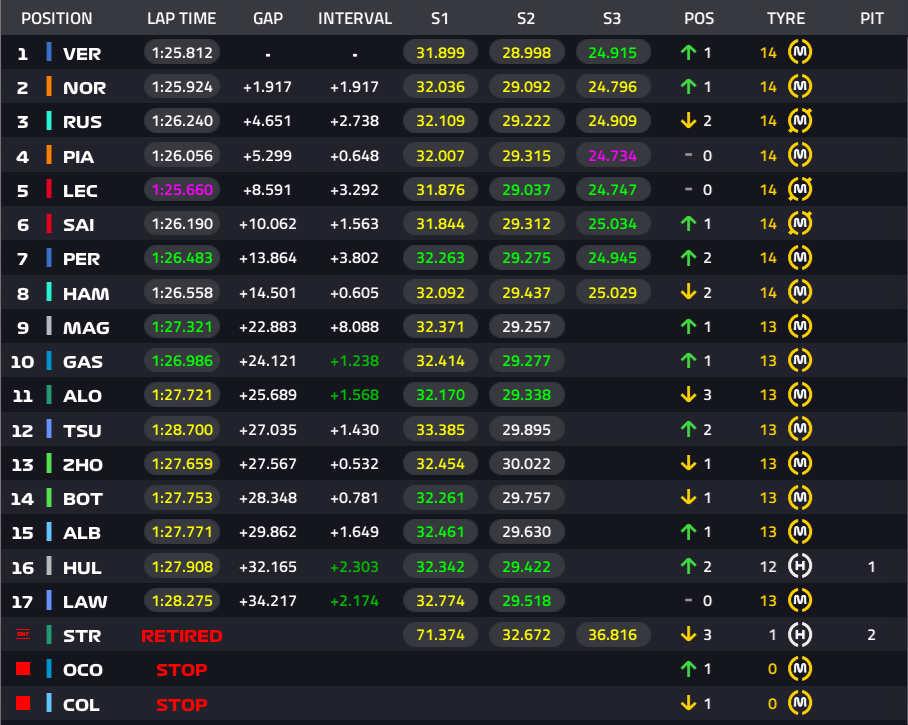Click the yellow down arrow in RUS row
Viewport: 908px width, 725px height.
(688, 120)
